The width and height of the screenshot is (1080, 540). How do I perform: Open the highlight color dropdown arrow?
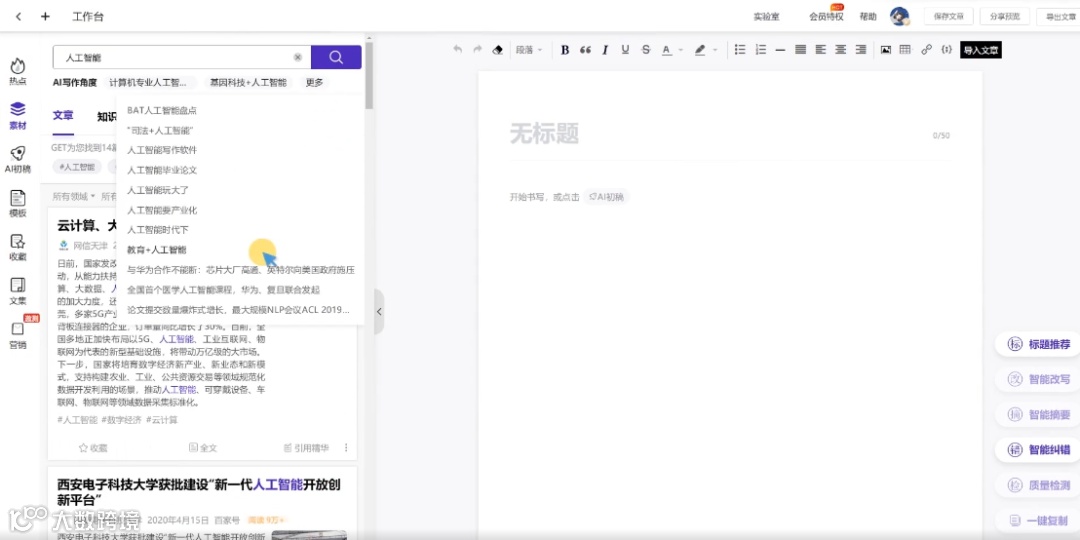[x=715, y=50]
